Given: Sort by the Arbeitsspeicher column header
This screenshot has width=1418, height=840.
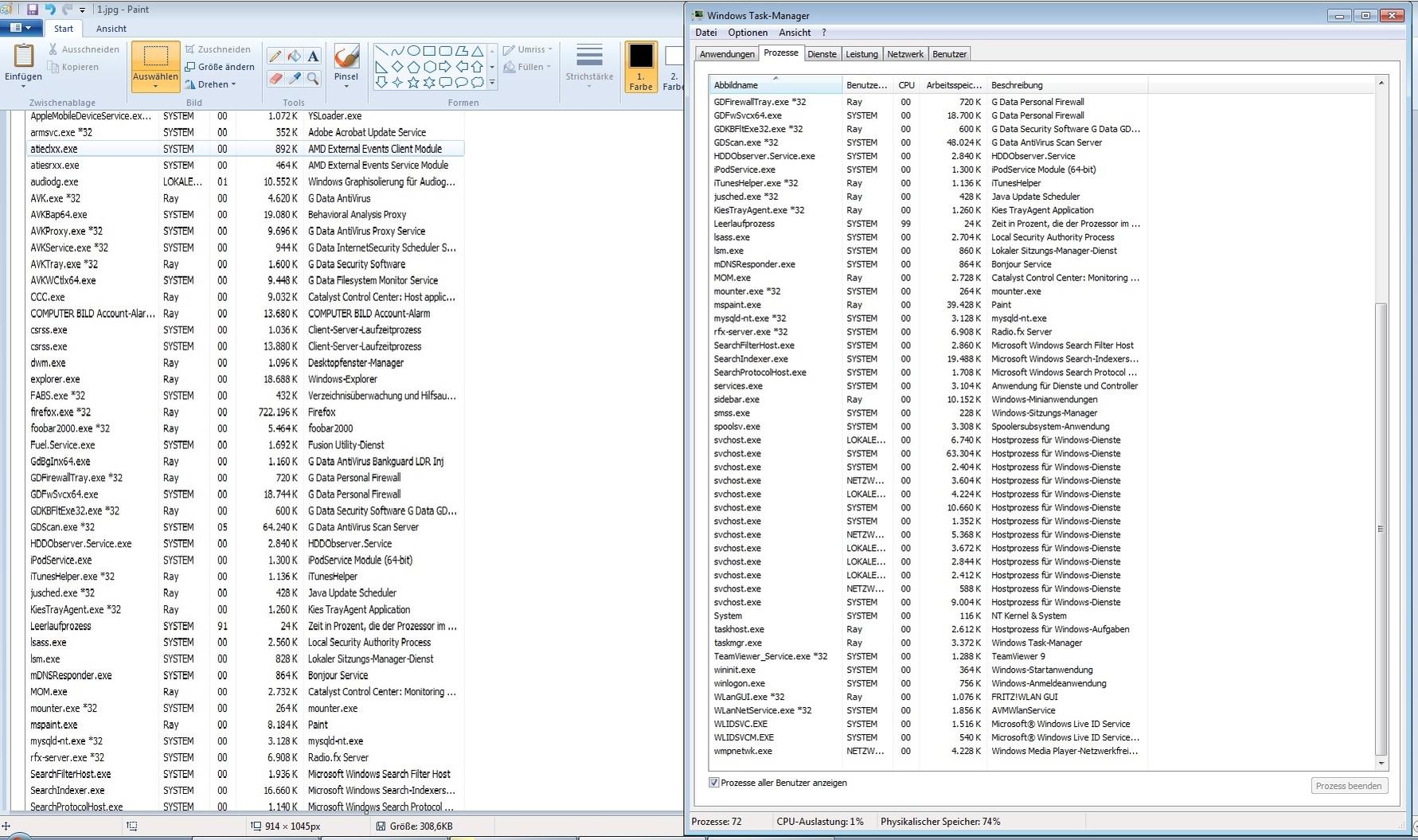Looking at the screenshot, I should (x=953, y=85).
